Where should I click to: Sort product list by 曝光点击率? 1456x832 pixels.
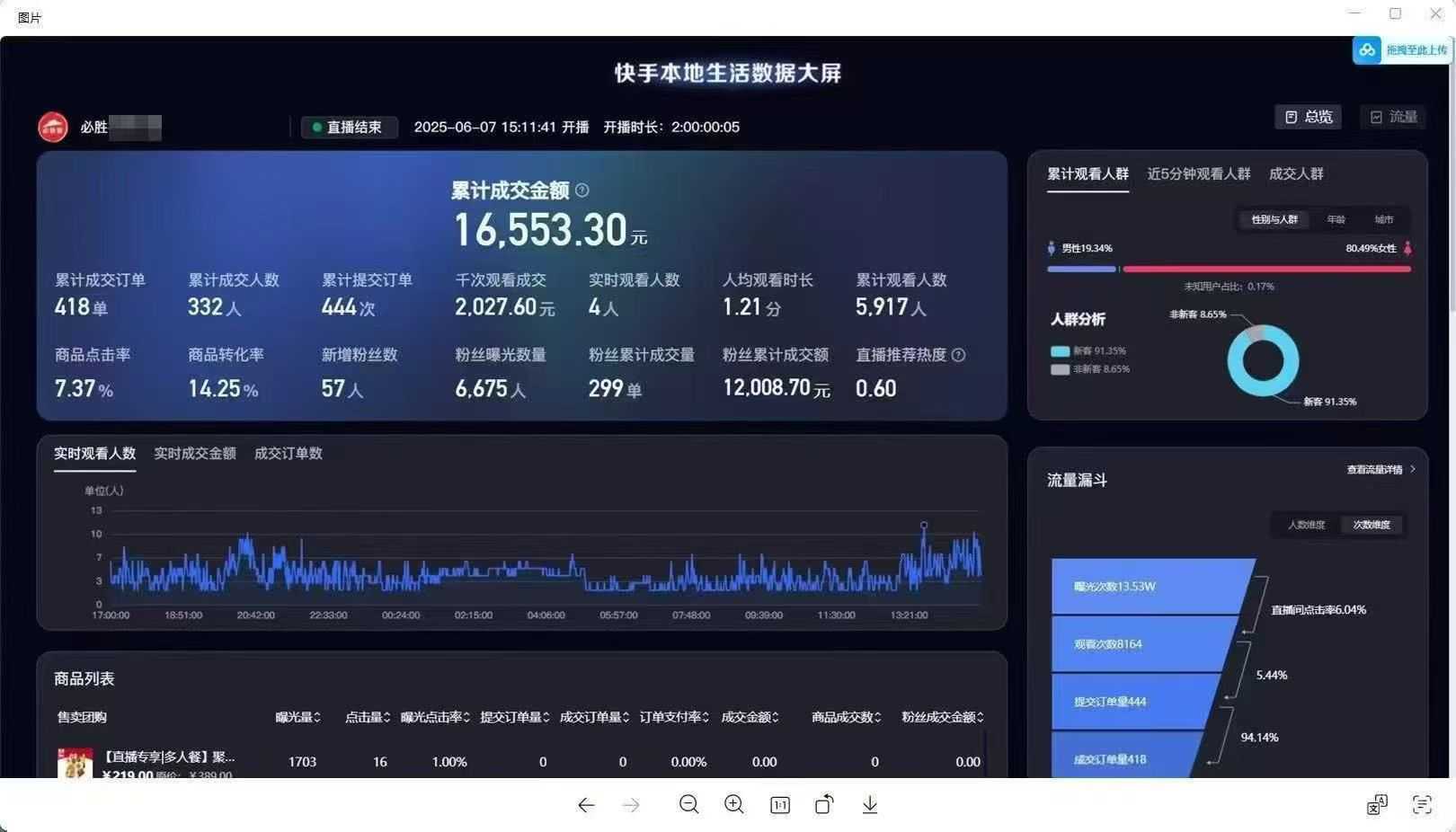tap(435, 717)
